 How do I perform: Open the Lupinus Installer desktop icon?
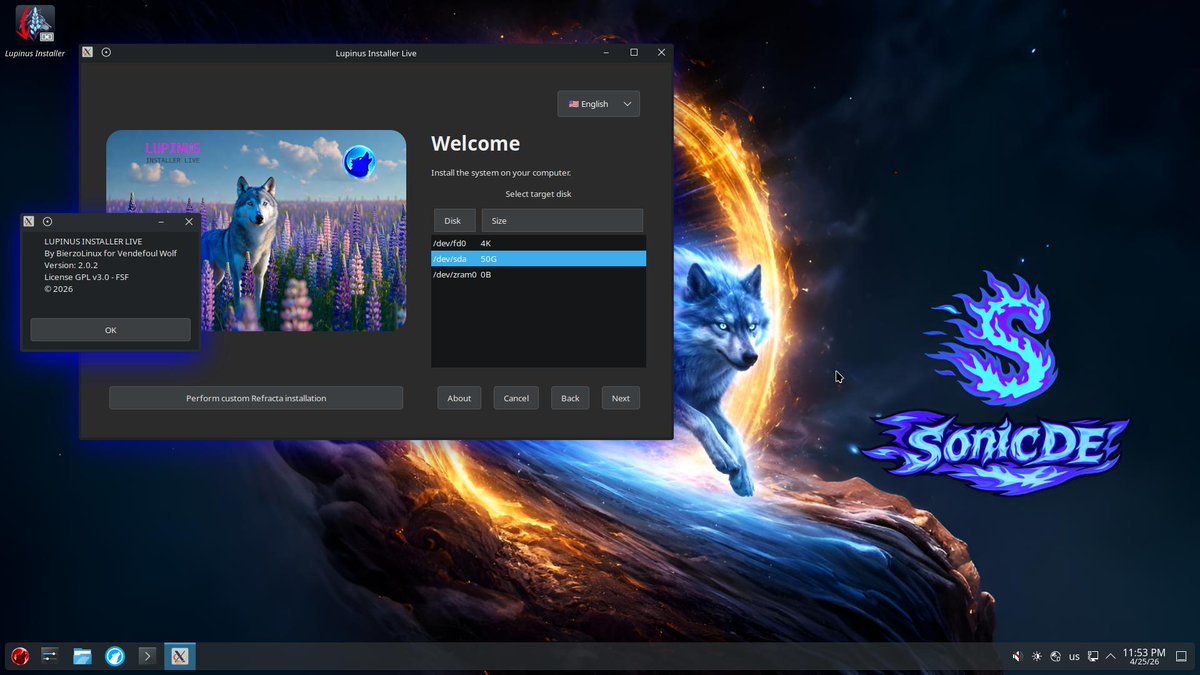pyautogui.click(x=35, y=31)
